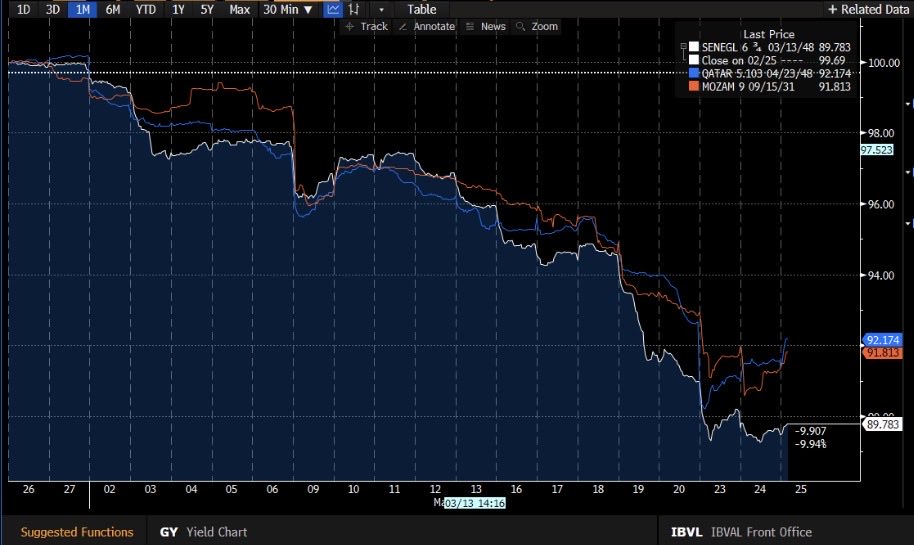Click the -9.907 change value
The image size is (914, 545).
(x=811, y=431)
